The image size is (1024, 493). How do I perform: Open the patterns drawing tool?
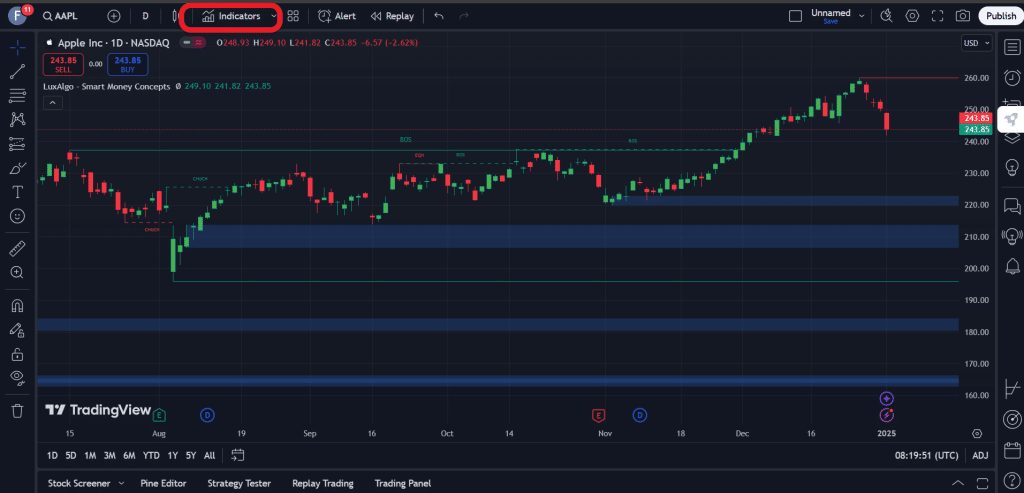[x=18, y=119]
